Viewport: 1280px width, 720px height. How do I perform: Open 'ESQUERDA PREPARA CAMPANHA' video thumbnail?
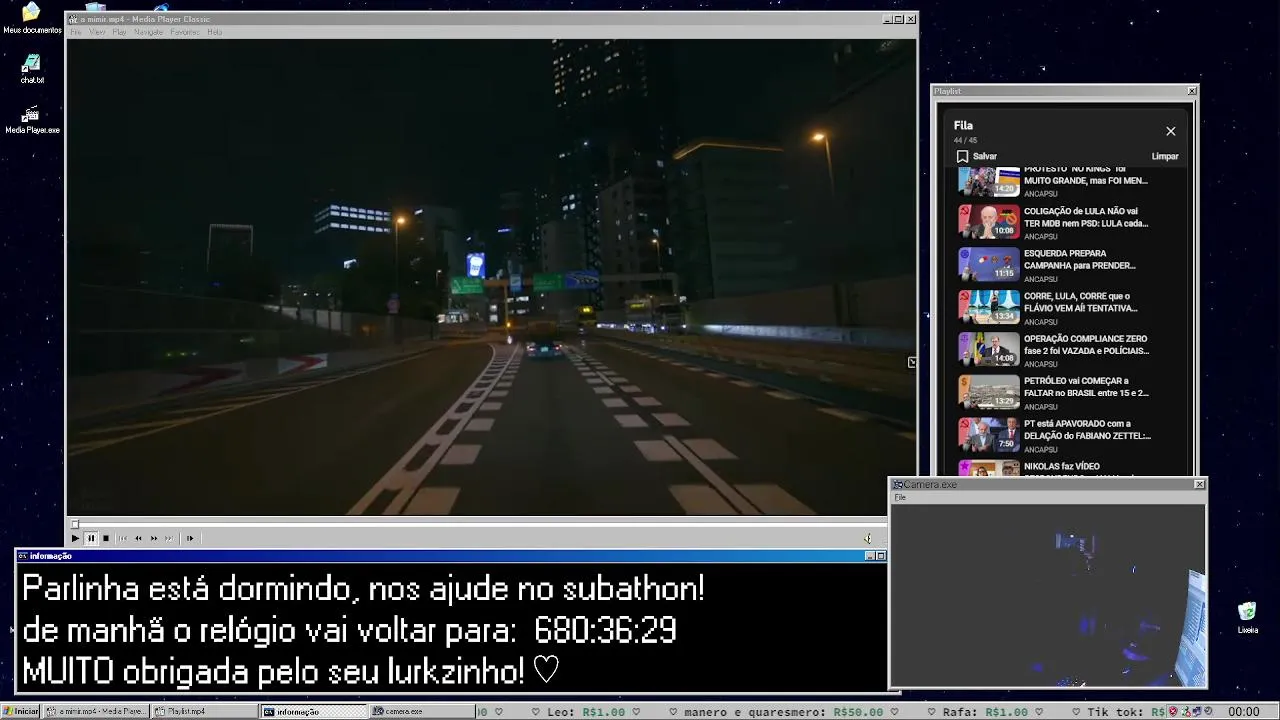[x=989, y=264]
